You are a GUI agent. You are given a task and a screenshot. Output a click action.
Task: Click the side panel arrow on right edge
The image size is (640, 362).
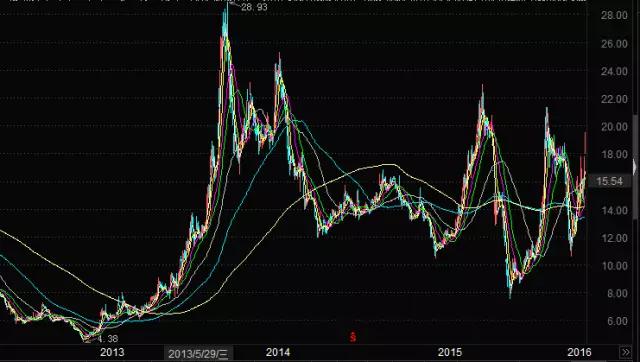click(x=634, y=167)
